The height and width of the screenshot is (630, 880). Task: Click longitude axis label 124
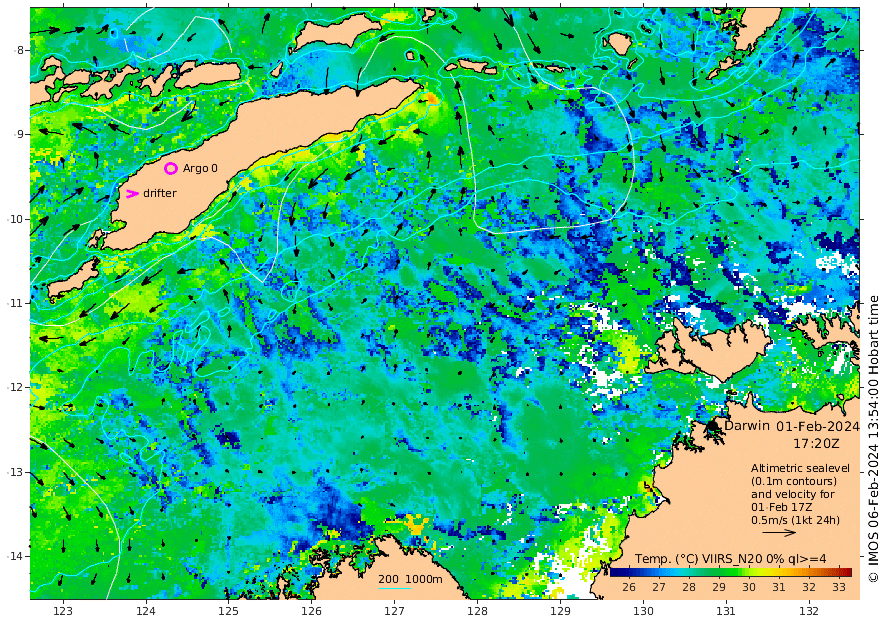146,611
